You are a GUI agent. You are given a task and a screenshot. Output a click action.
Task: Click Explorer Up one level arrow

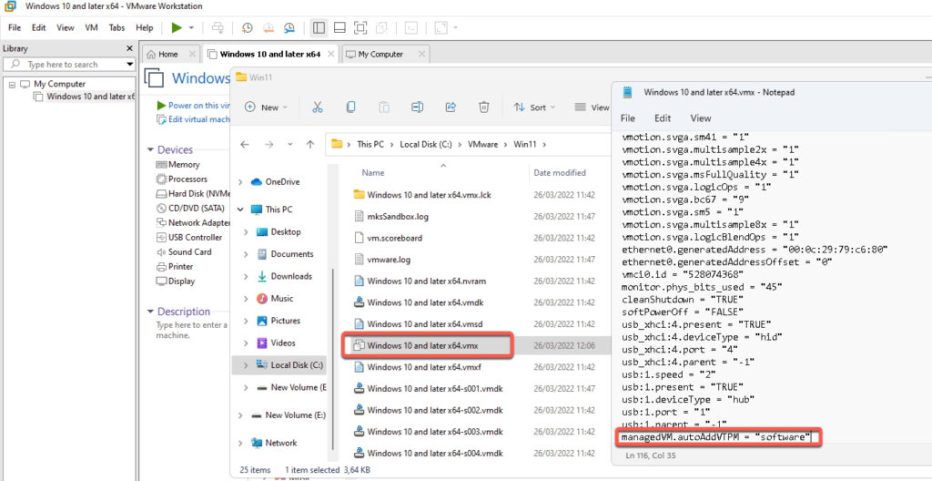[310, 144]
